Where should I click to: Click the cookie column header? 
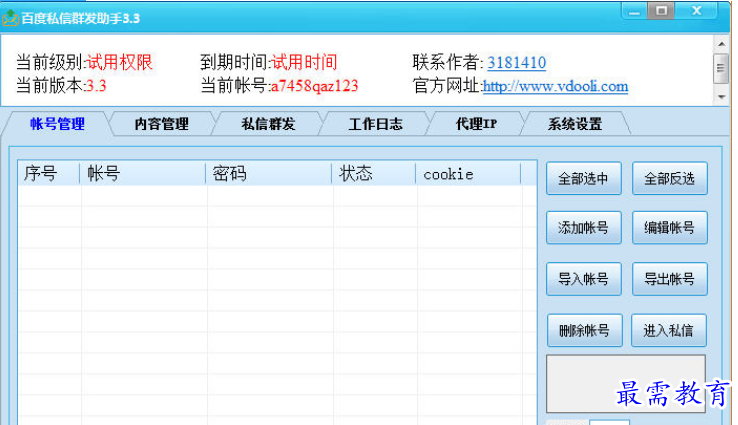click(469, 174)
